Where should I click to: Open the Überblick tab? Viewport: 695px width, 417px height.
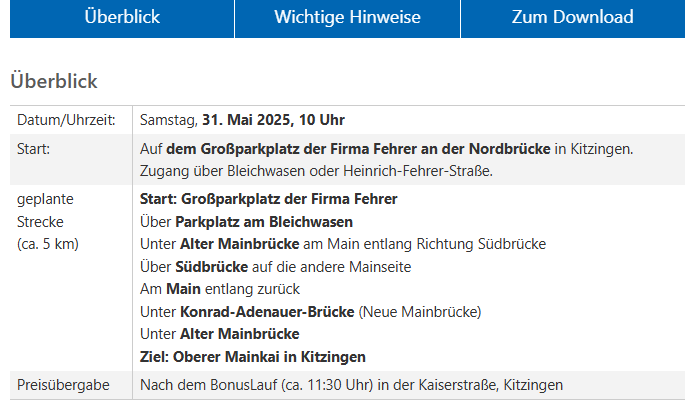[x=122, y=18]
